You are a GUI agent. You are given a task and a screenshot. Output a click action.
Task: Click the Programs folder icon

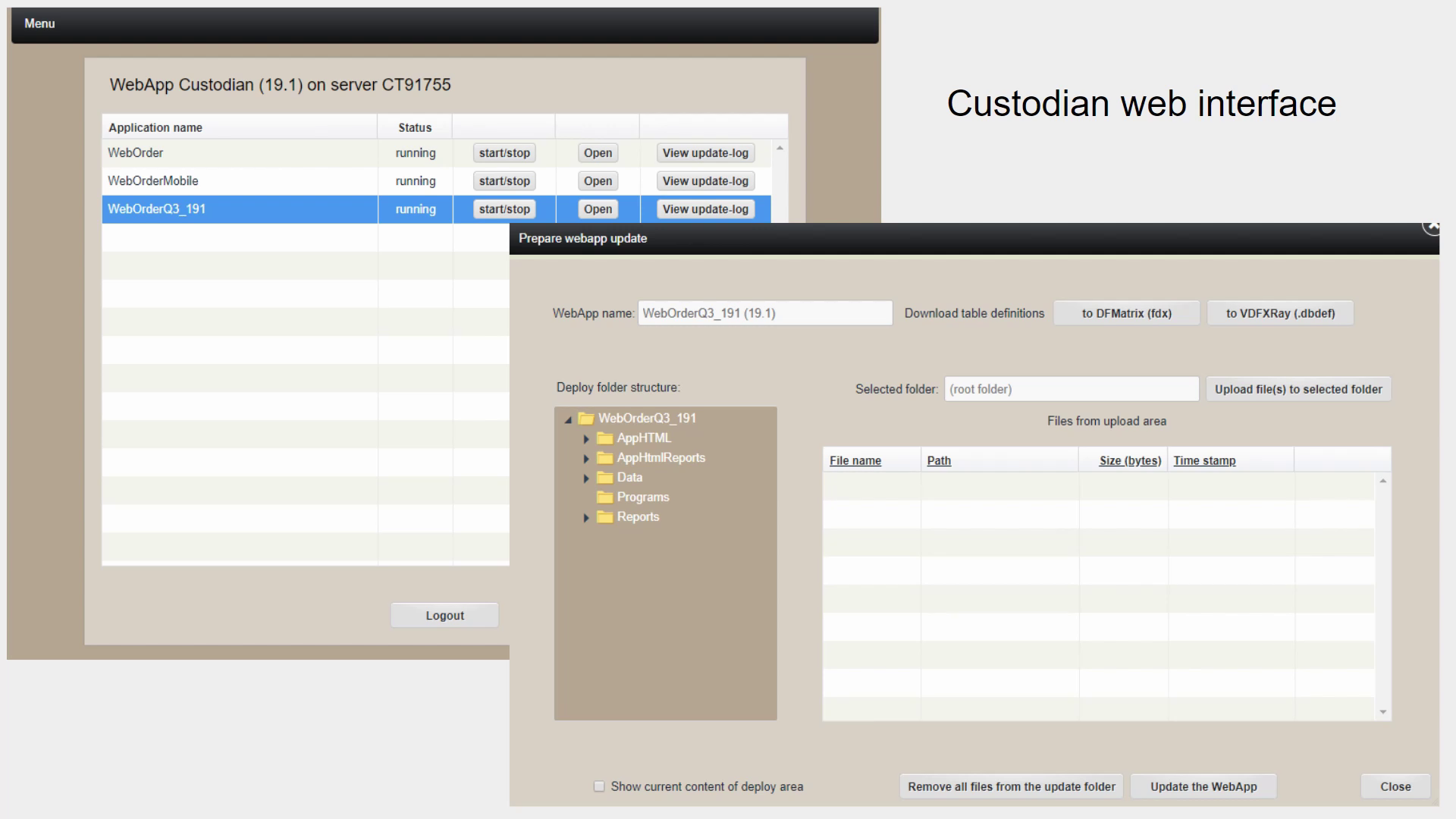click(x=604, y=497)
